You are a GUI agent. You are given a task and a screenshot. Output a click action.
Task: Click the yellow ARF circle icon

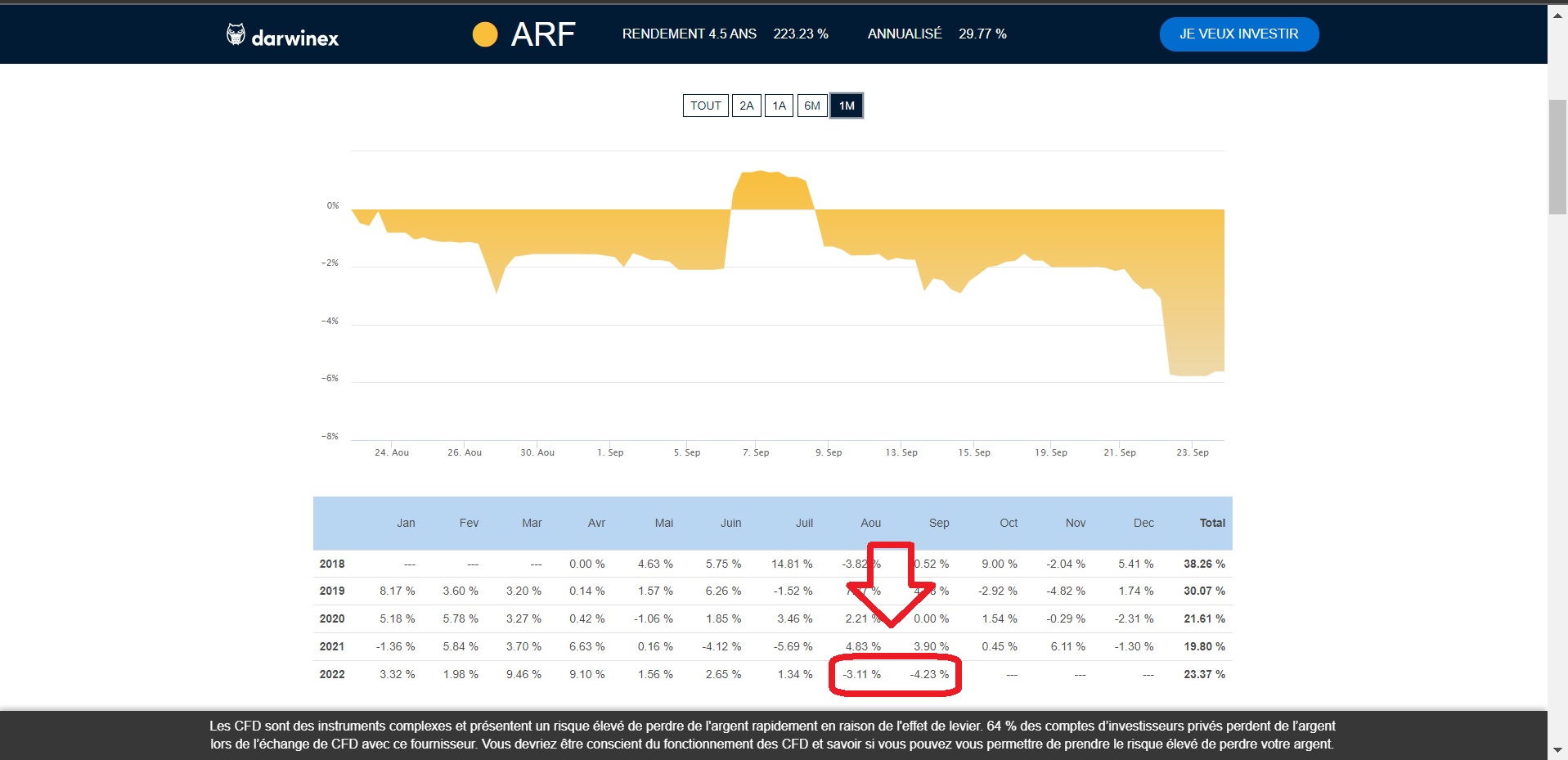pos(485,34)
